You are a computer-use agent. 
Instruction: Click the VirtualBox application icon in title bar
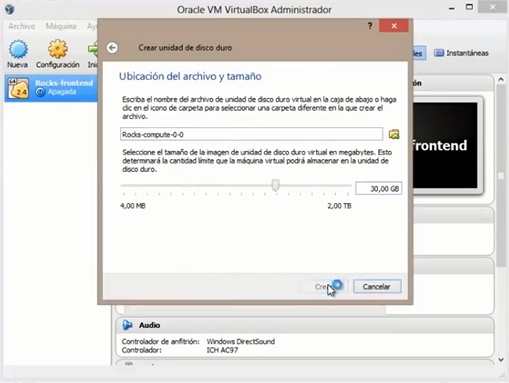click(x=10, y=9)
